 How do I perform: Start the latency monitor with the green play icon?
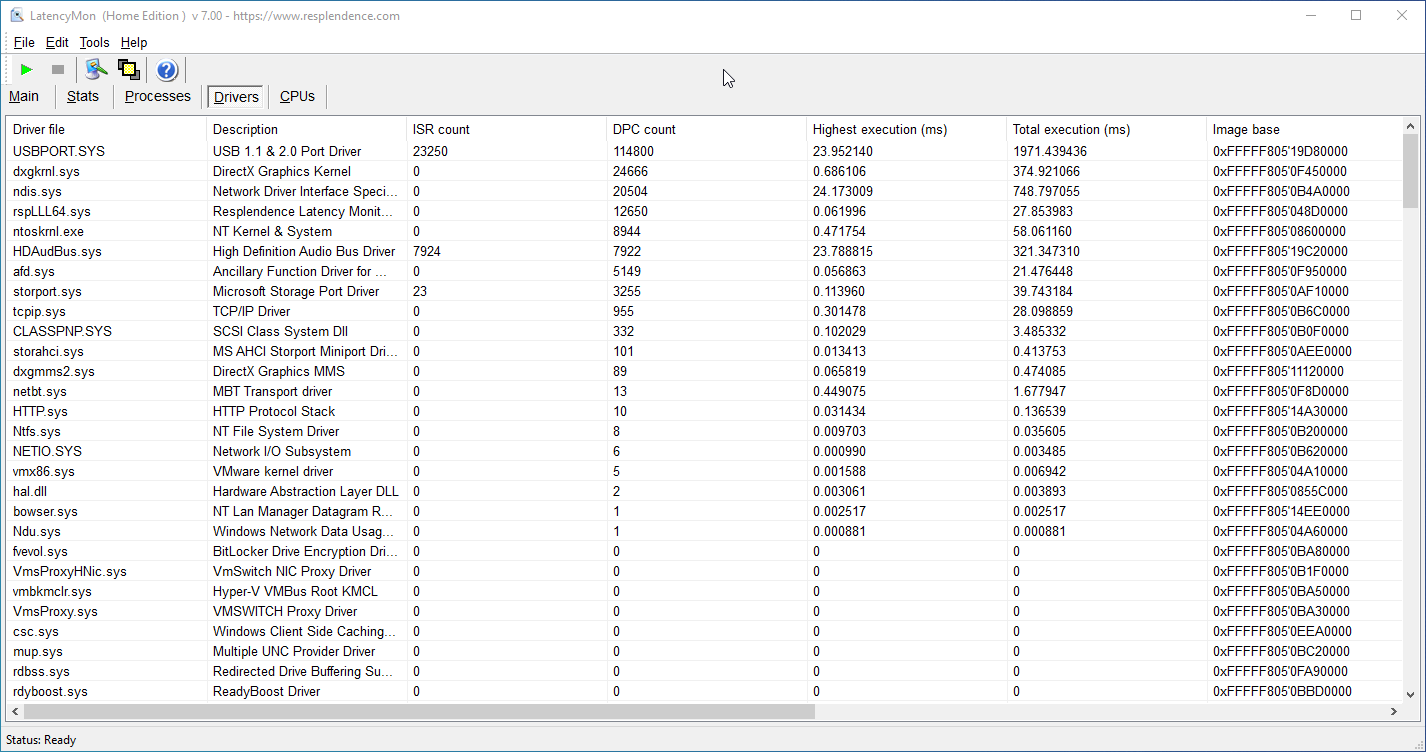pyautogui.click(x=27, y=70)
